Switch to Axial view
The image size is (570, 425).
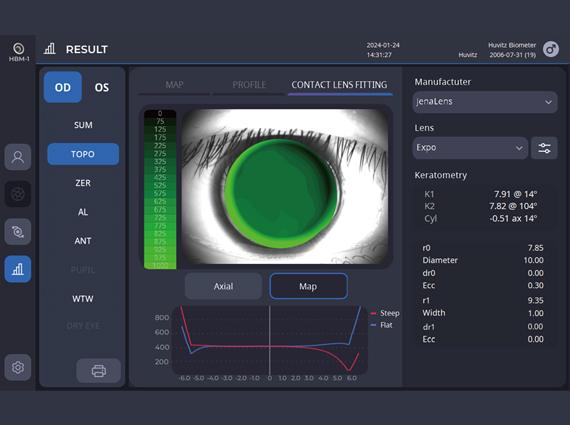click(223, 286)
